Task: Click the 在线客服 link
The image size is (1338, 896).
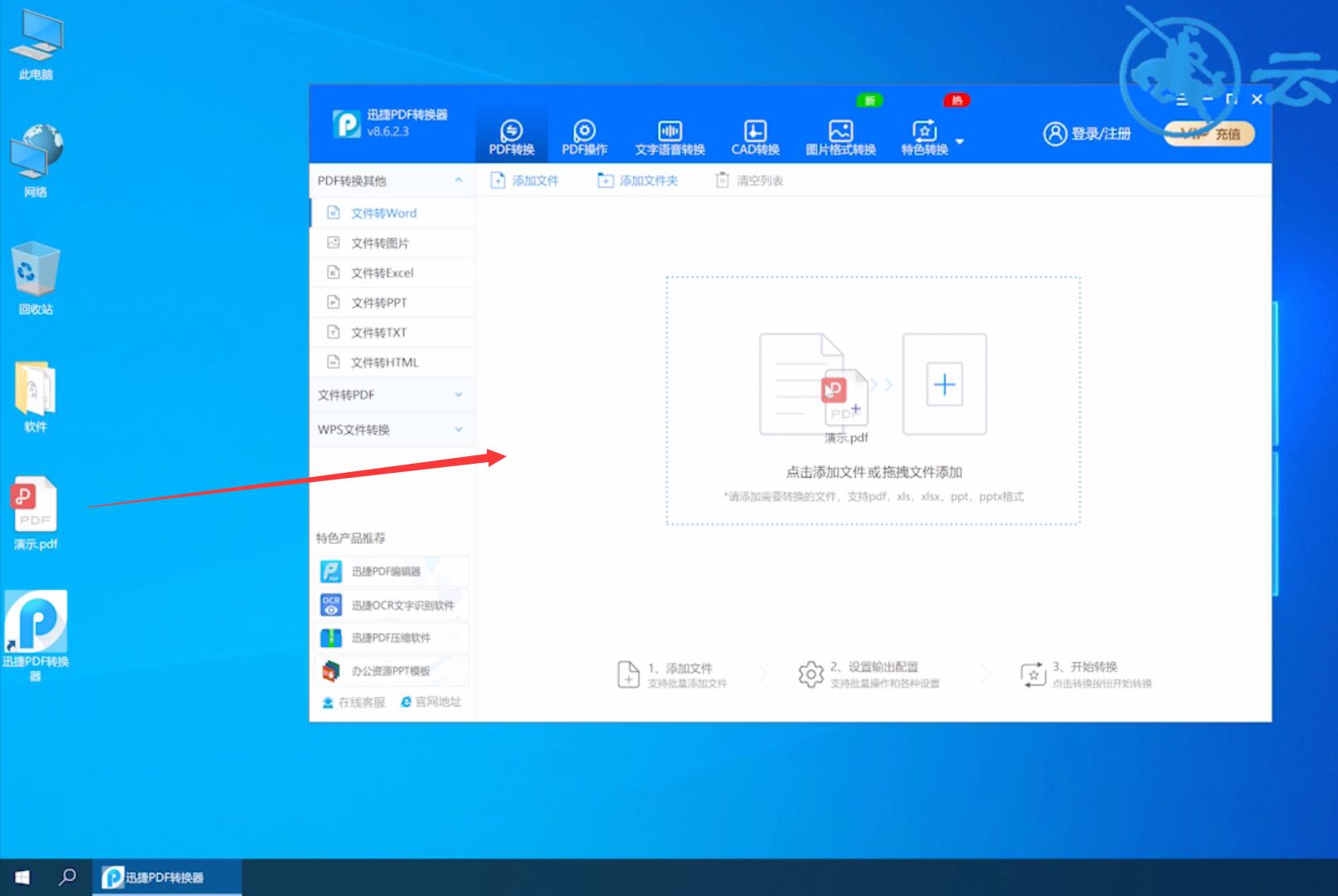Action: click(x=353, y=702)
